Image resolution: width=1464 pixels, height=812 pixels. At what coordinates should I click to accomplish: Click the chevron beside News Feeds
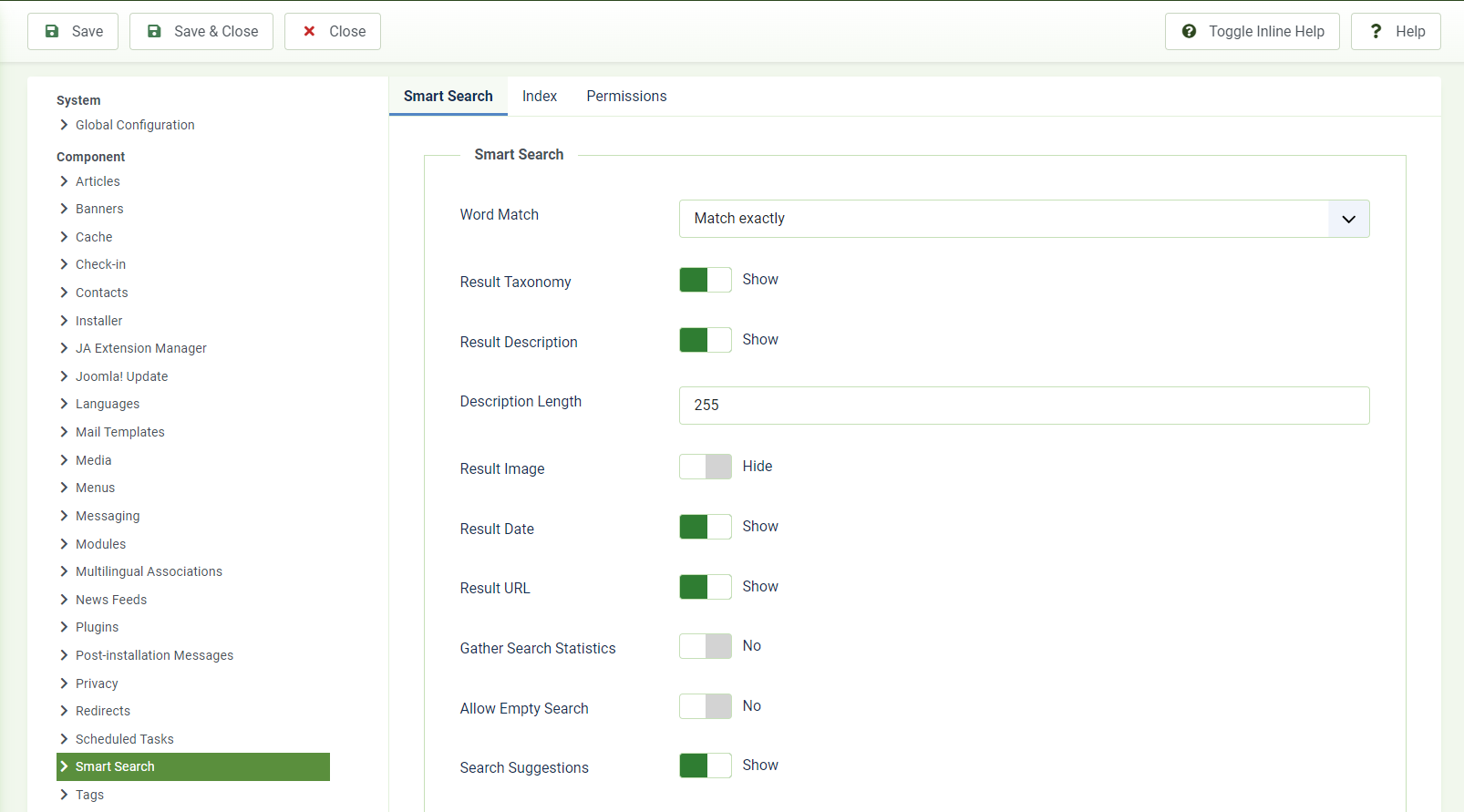[x=64, y=600]
